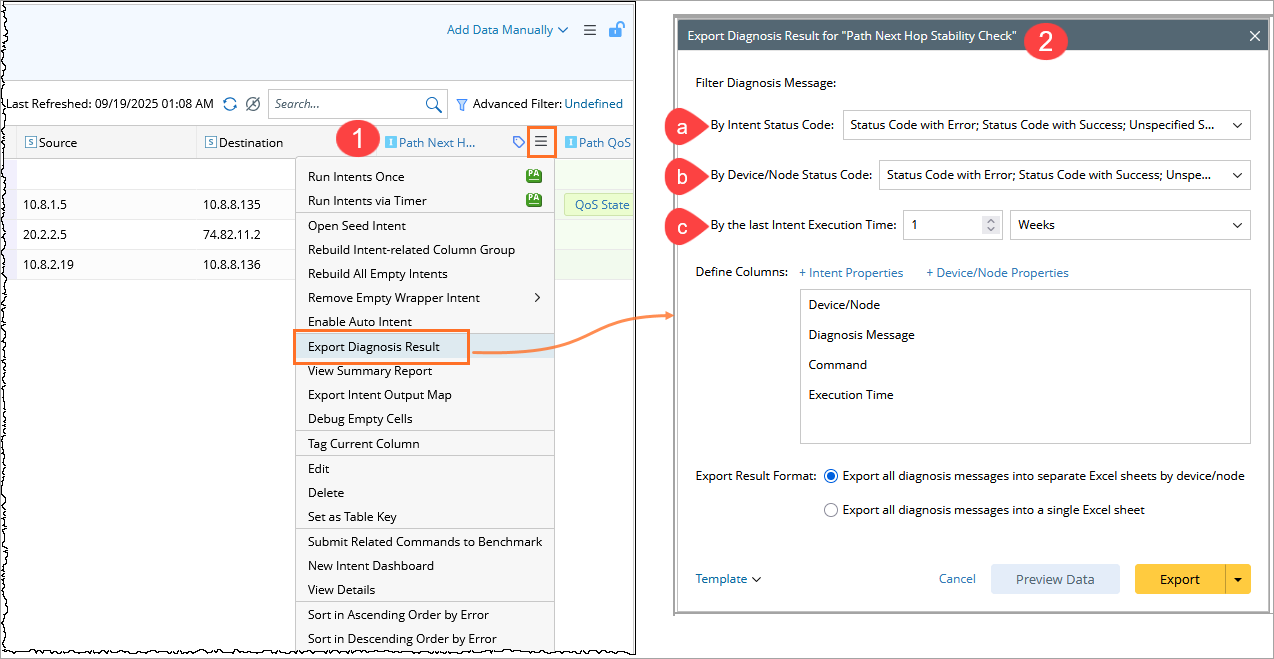The image size is (1274, 659).
Task: Open the Weeks time unit dropdown
Action: [1130, 225]
